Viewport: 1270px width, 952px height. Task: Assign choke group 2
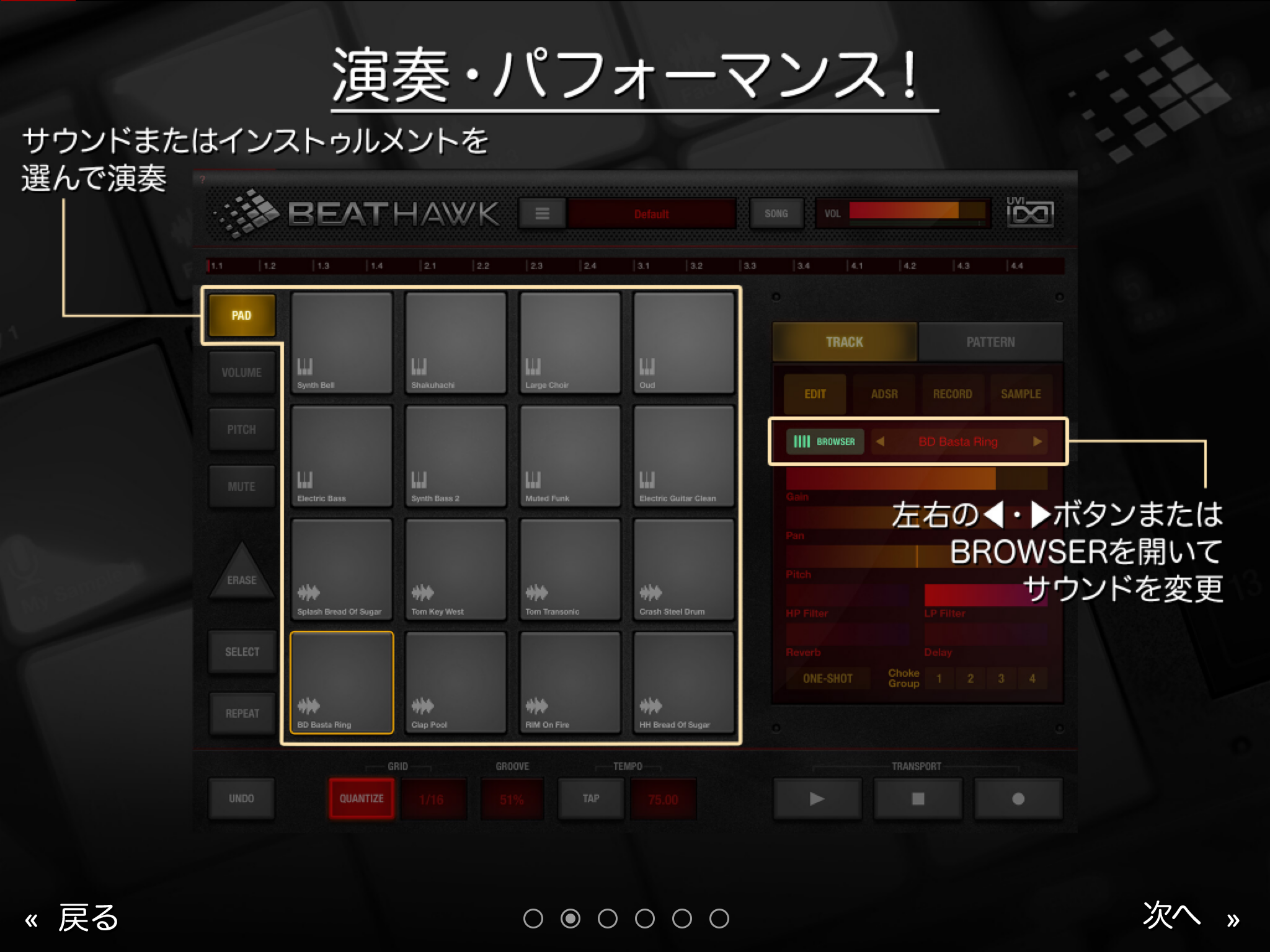click(x=970, y=679)
